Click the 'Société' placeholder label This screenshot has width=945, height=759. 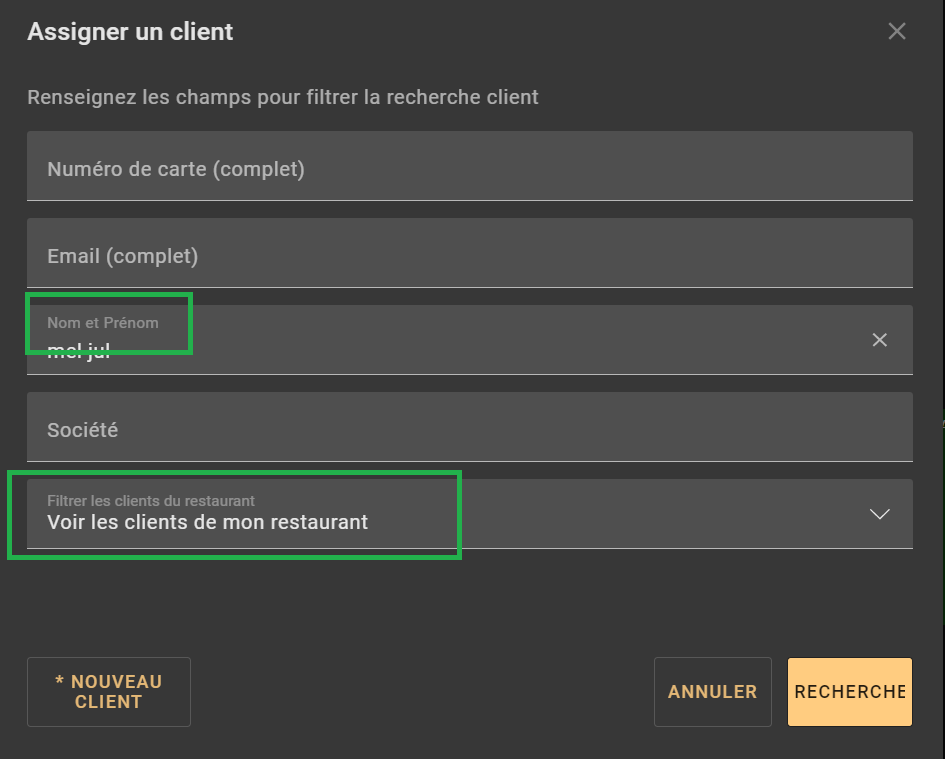click(x=82, y=430)
